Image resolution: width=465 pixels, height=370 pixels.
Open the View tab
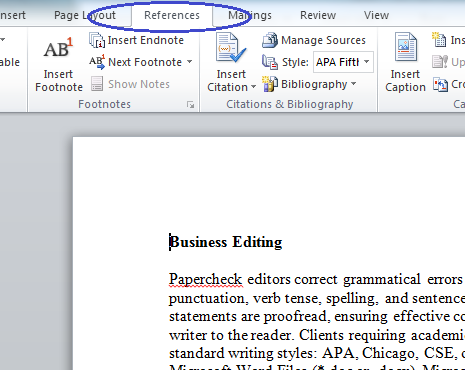point(376,15)
